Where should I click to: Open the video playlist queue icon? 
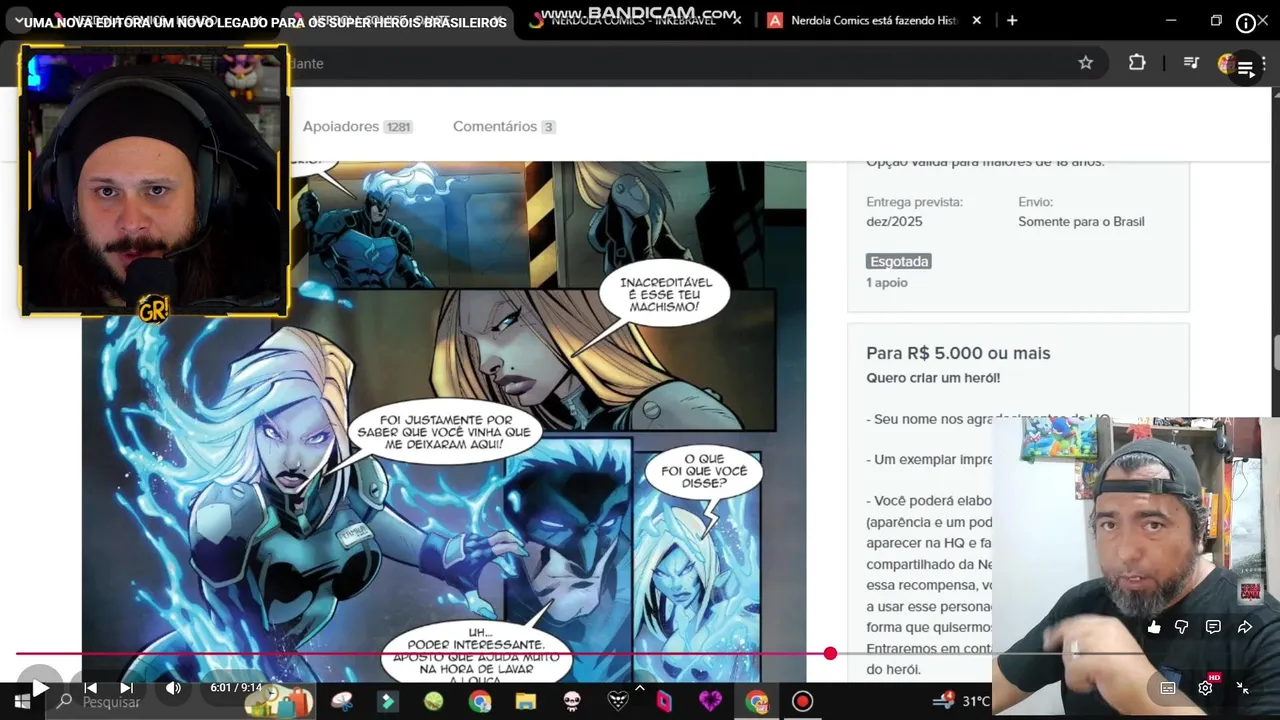(x=1246, y=68)
